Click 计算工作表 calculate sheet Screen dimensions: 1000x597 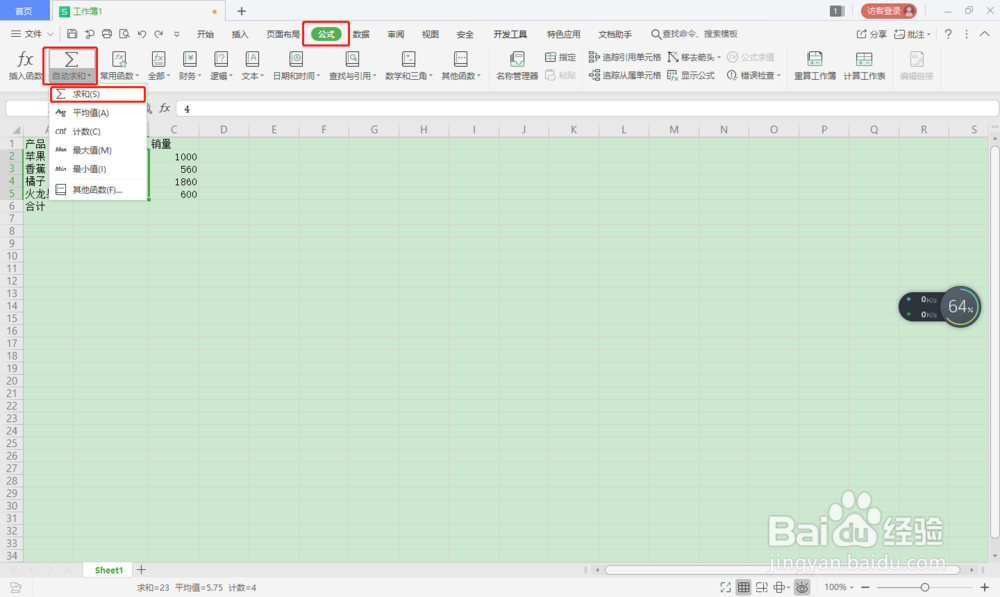click(864, 66)
